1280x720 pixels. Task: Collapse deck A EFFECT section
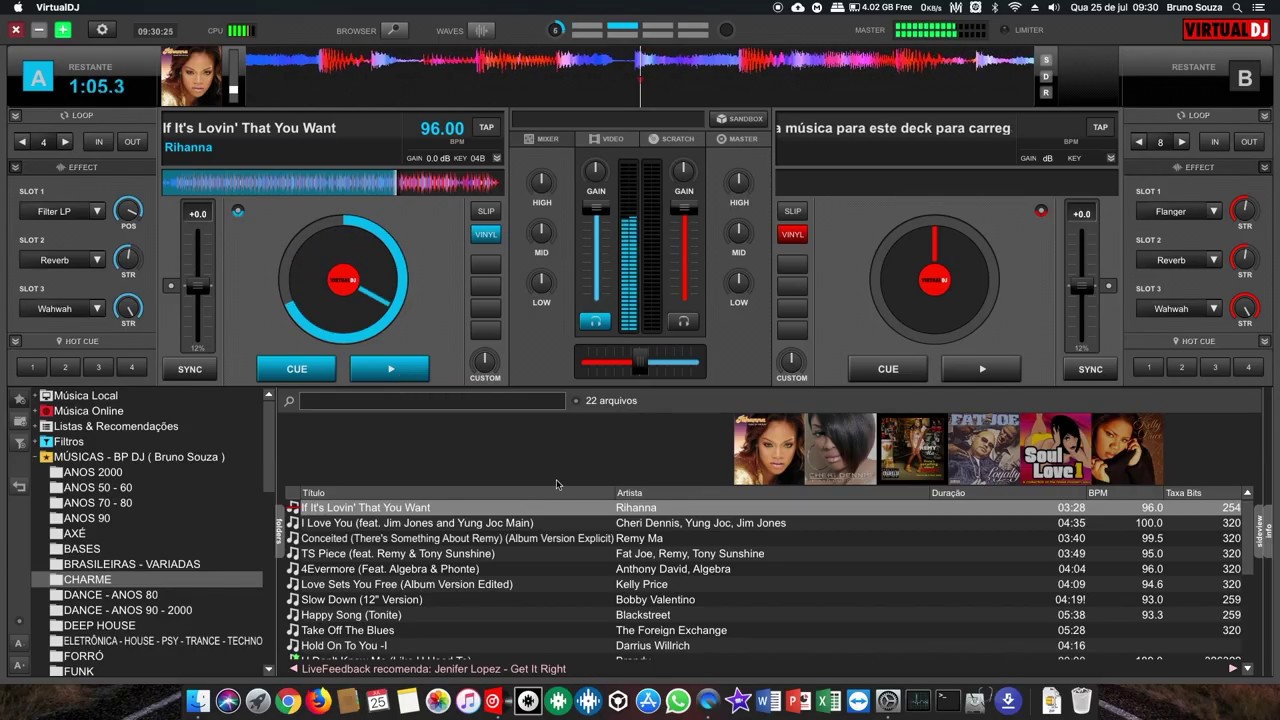coord(16,167)
